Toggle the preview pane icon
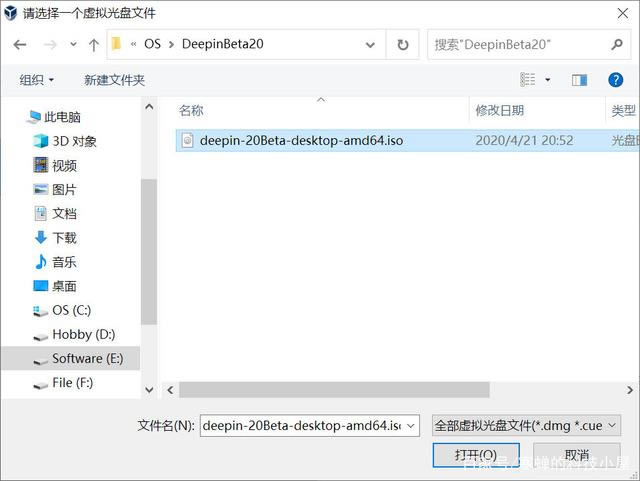Viewport: 640px width, 481px height. 579,80
